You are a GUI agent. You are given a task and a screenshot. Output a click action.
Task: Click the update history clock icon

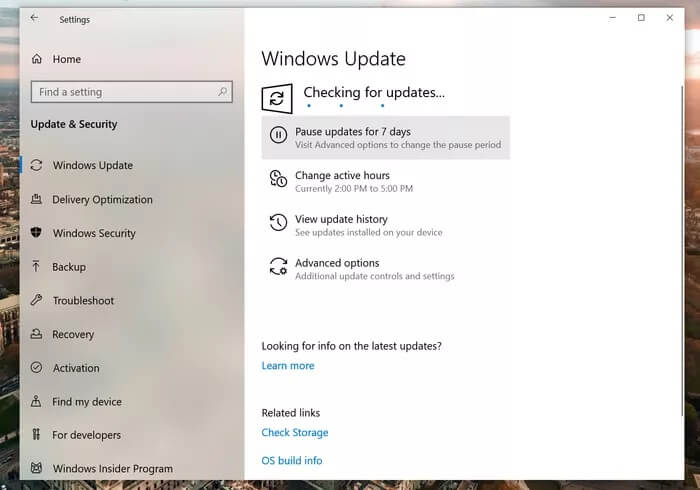click(278, 222)
